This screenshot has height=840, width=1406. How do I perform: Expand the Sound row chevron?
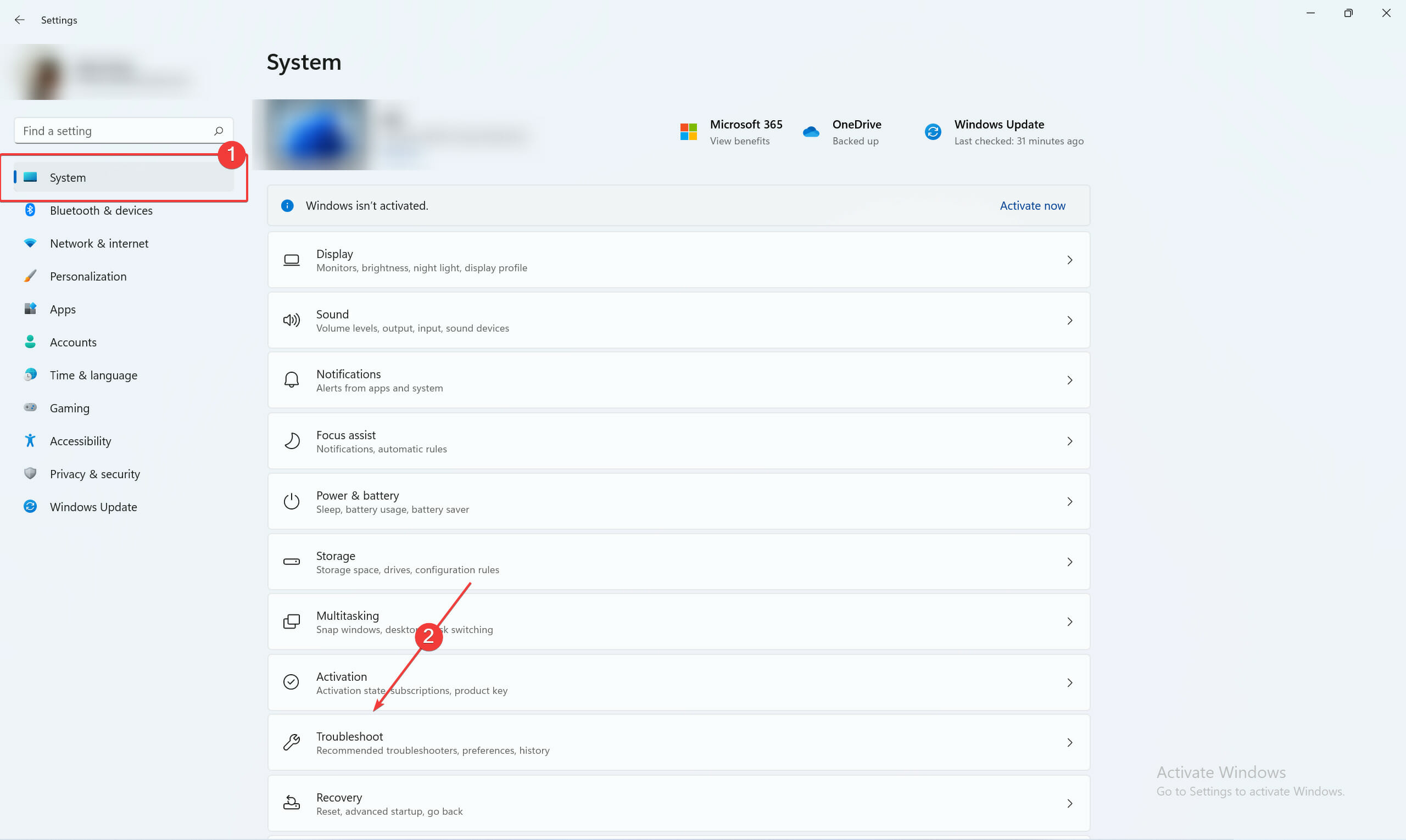(x=1070, y=321)
